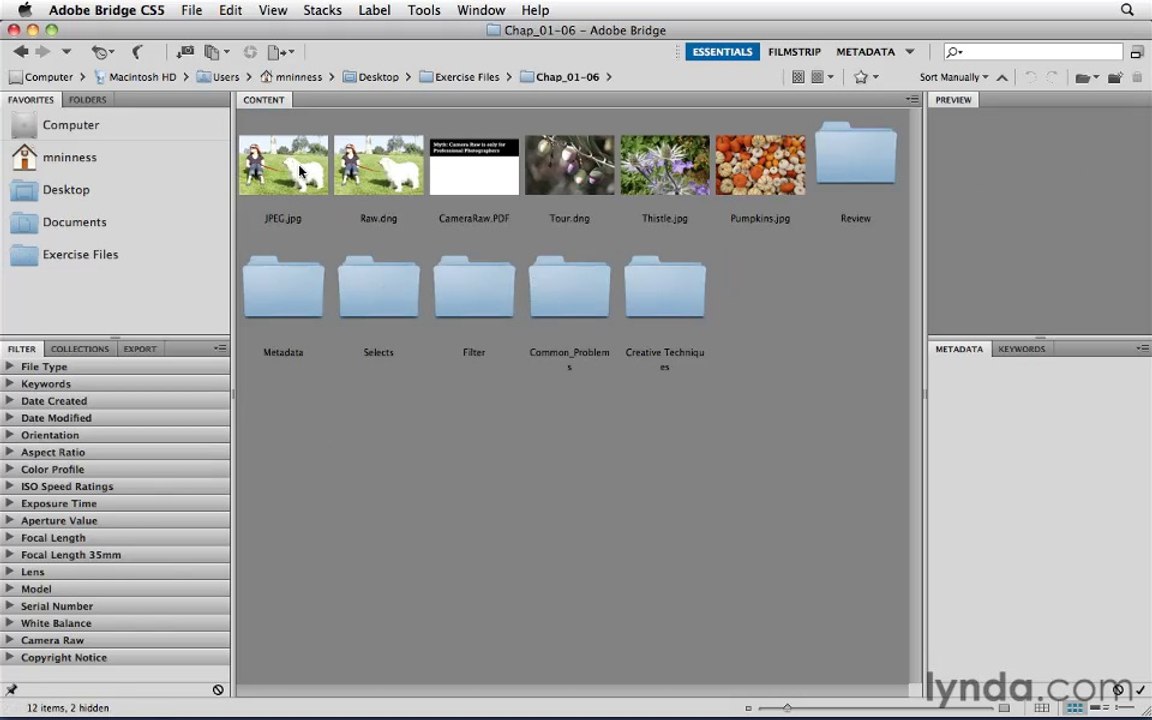The image size is (1152, 720).
Task: Click Exercise Files in the path bar
Action: tap(459, 77)
